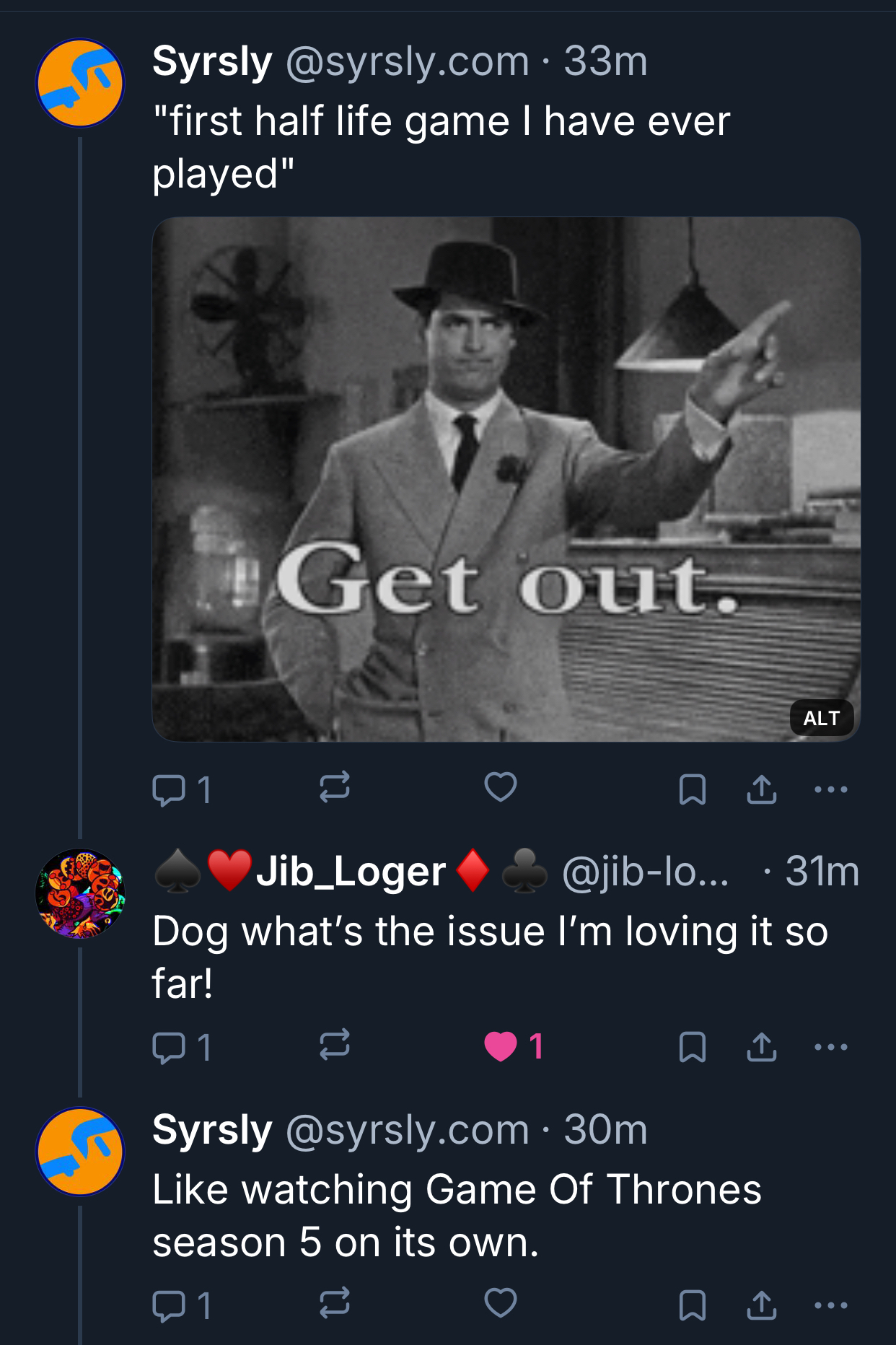This screenshot has height=1345, width=896.
Task: Play the "Get out." GIF image
Action: tap(506, 479)
